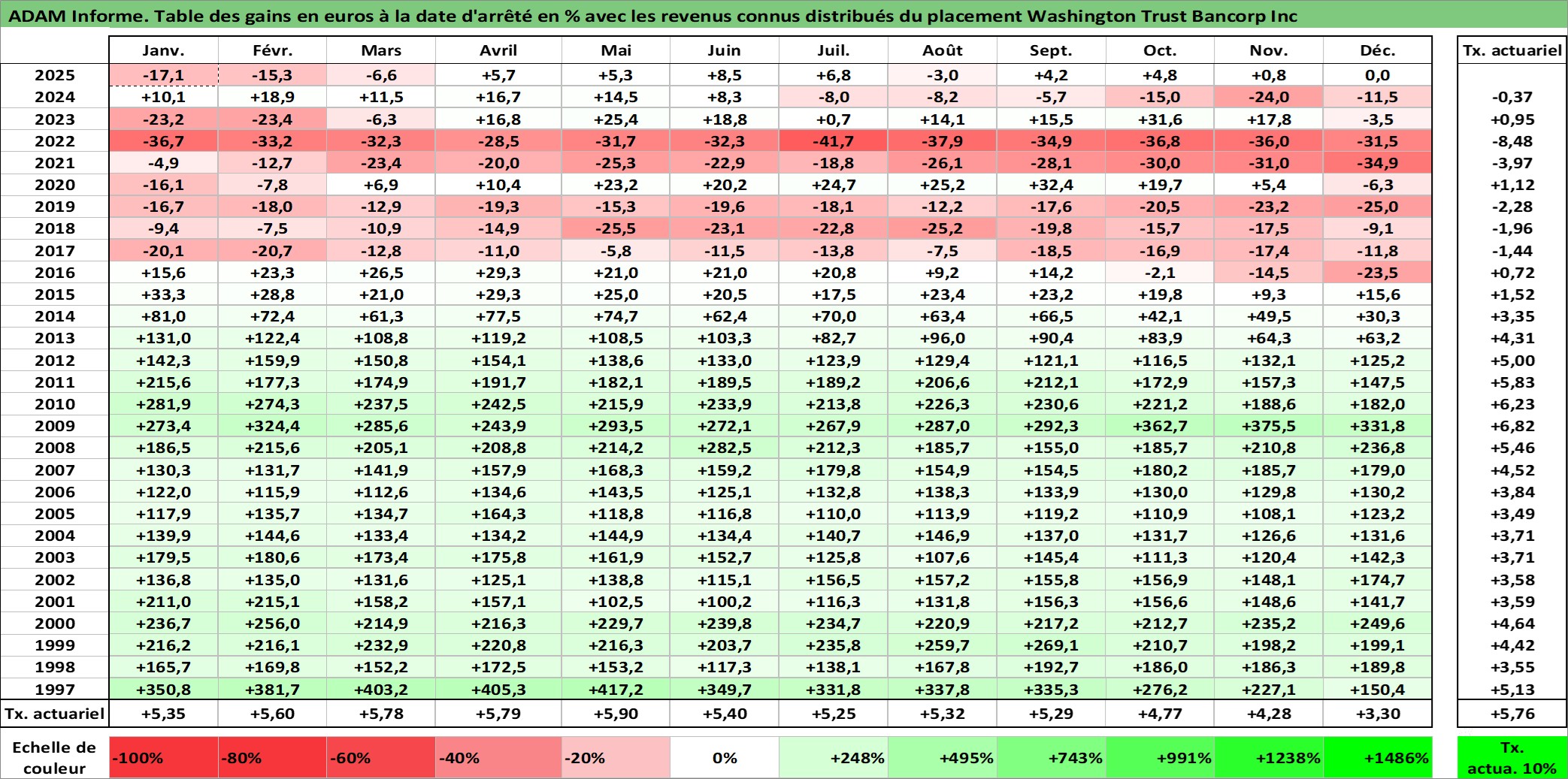Select the -41,7 cell in 2022
1568x779 pixels.
[x=834, y=141]
